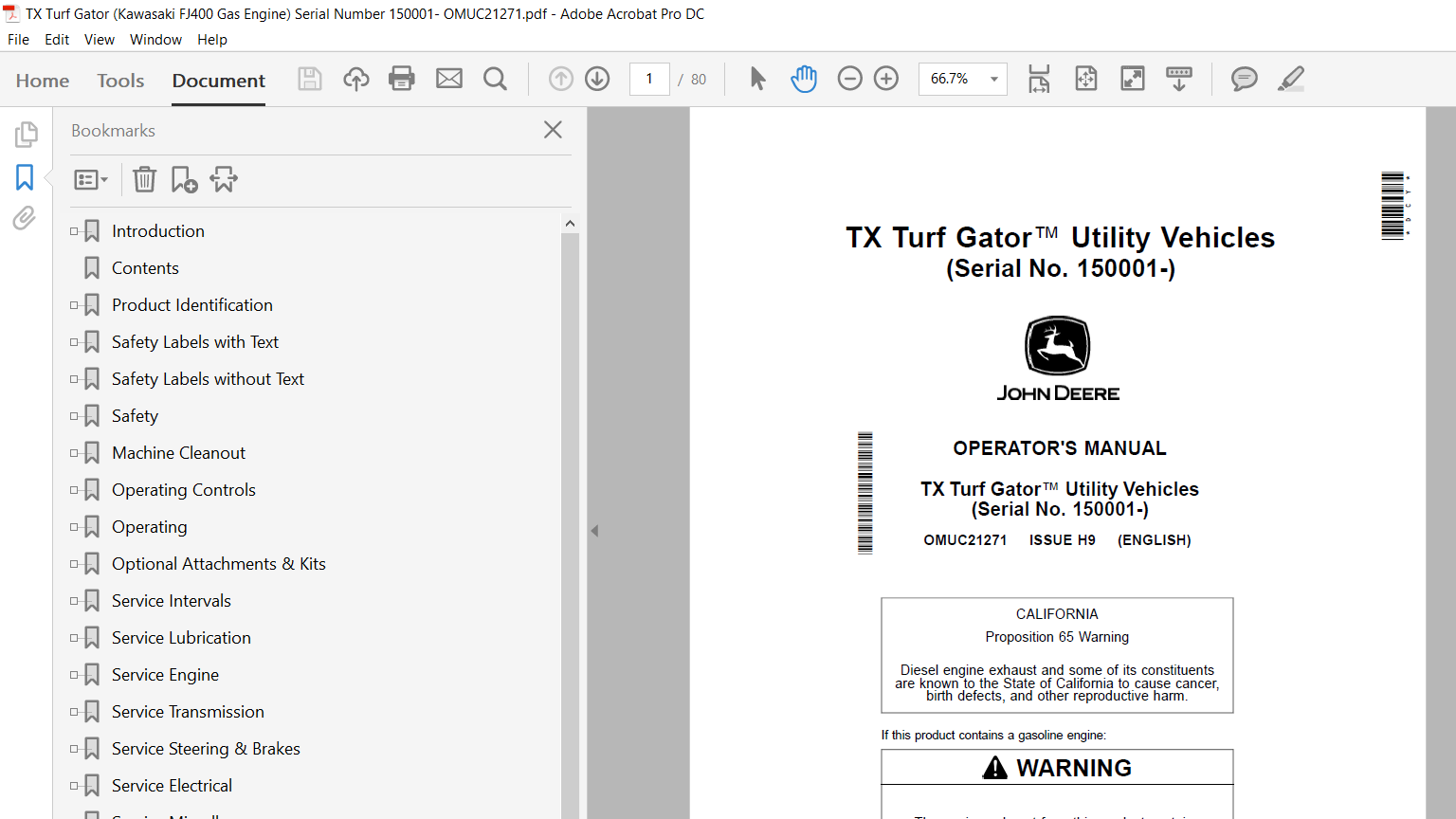Open the Operating bookmark
This screenshot has height=819, width=1456.
[150, 527]
